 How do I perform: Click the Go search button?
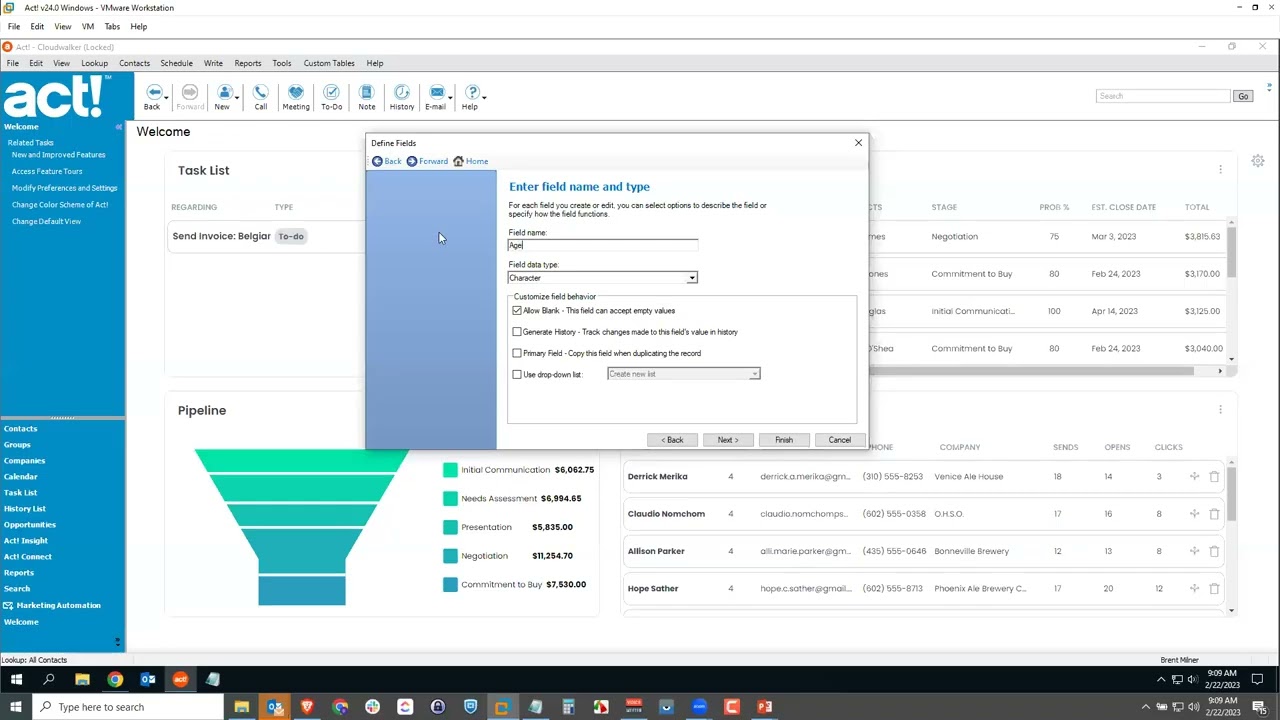click(1243, 96)
